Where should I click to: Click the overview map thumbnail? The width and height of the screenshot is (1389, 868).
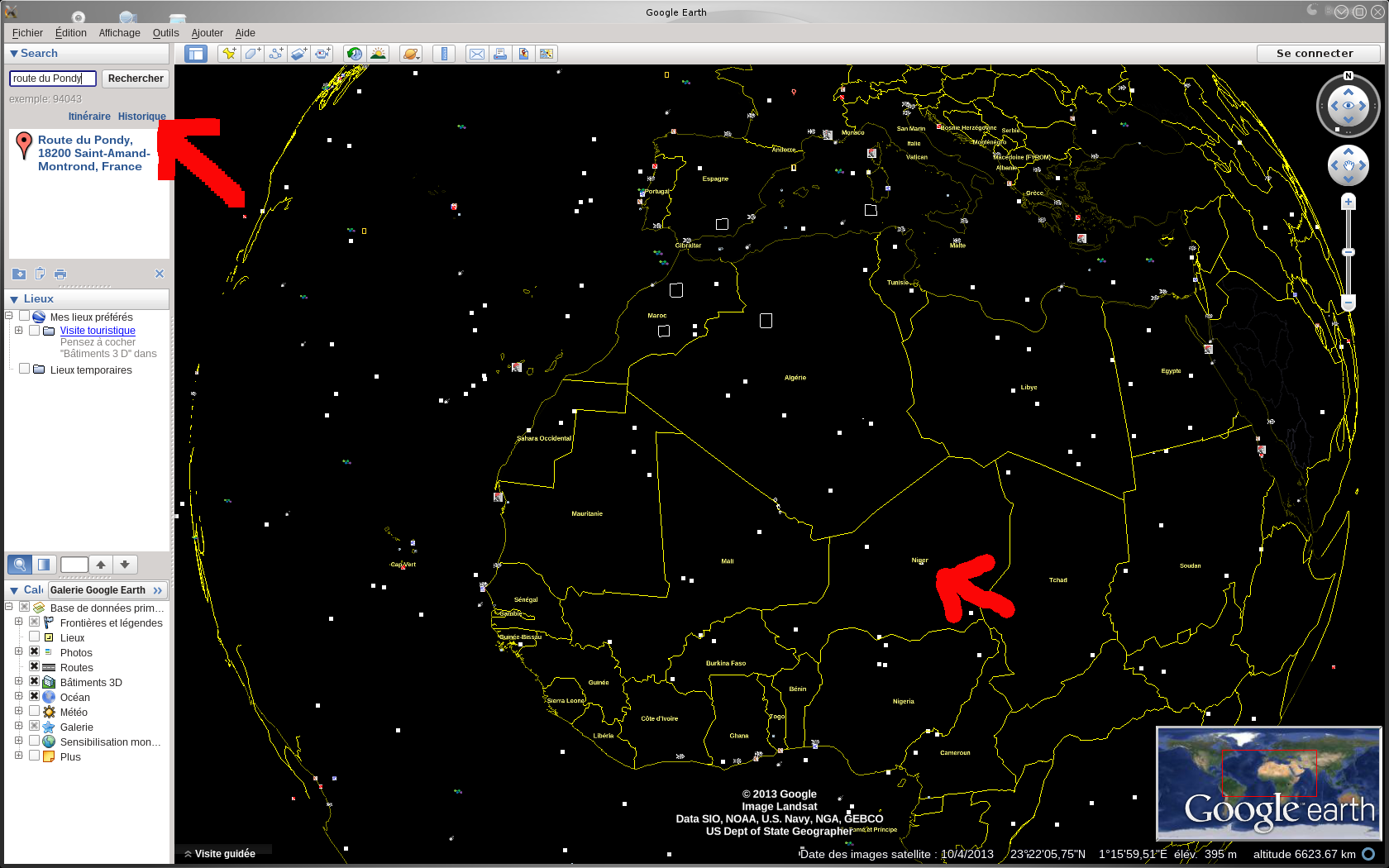(1269, 784)
